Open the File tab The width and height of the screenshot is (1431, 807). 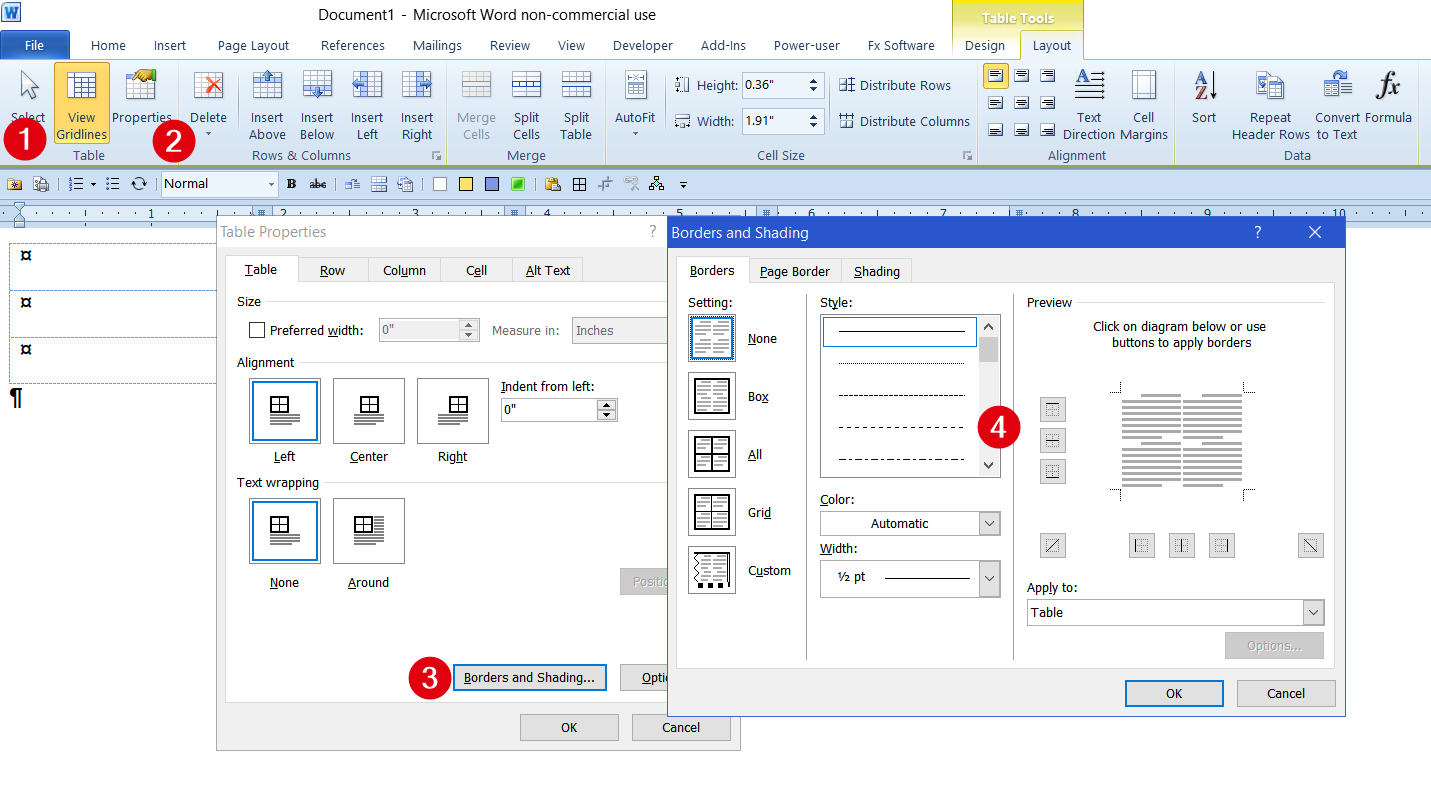[35, 45]
